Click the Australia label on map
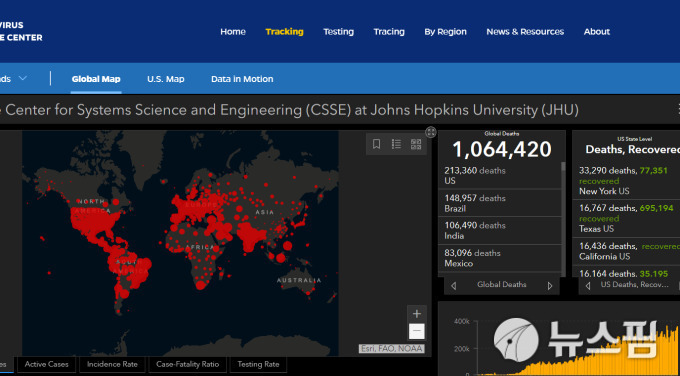 point(299,280)
